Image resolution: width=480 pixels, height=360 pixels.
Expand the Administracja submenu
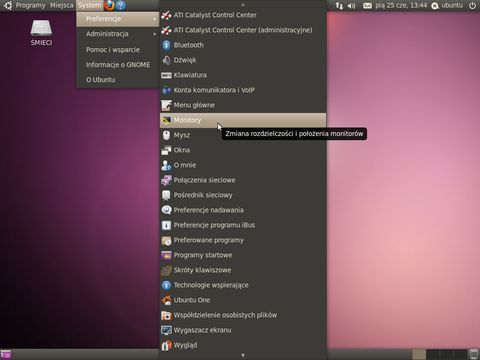(x=117, y=34)
